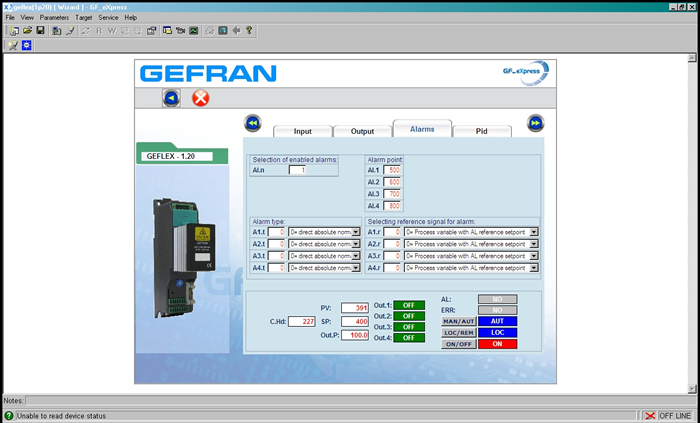Click the Out.P value field
The image size is (700, 423).
click(355, 335)
